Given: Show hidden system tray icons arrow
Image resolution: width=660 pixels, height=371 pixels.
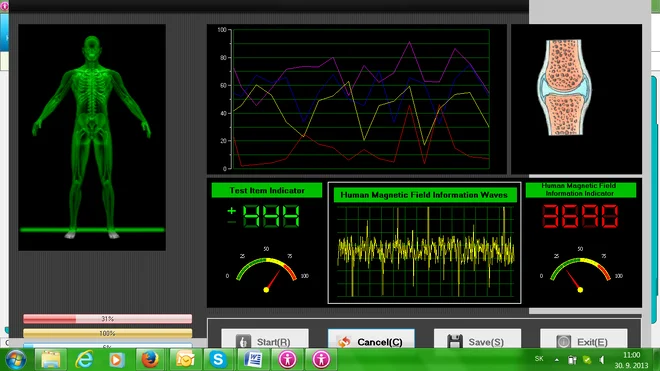Looking at the screenshot, I should [x=557, y=360].
